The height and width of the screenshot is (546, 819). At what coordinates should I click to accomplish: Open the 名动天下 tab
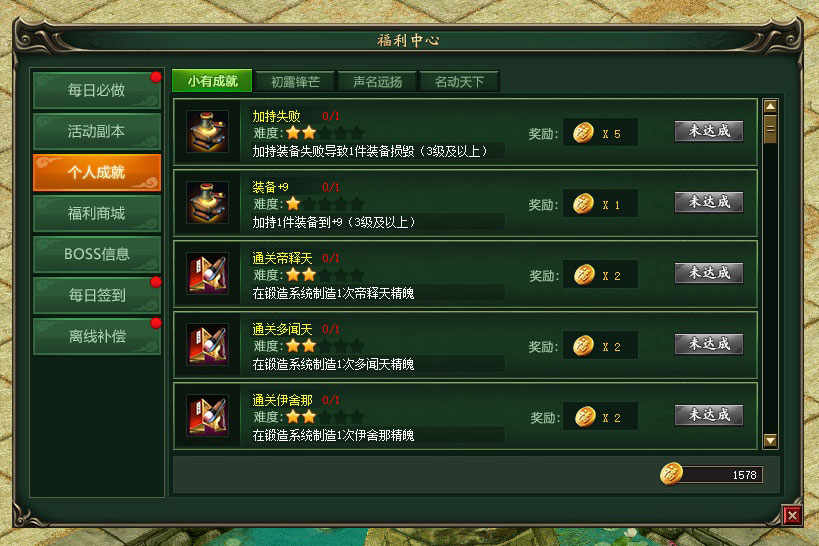tap(459, 82)
